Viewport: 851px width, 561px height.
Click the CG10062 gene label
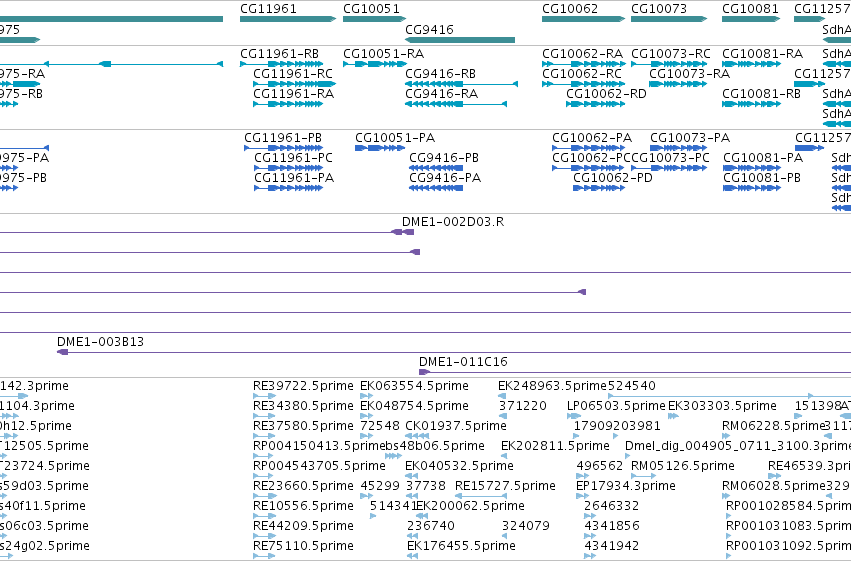(570, 9)
